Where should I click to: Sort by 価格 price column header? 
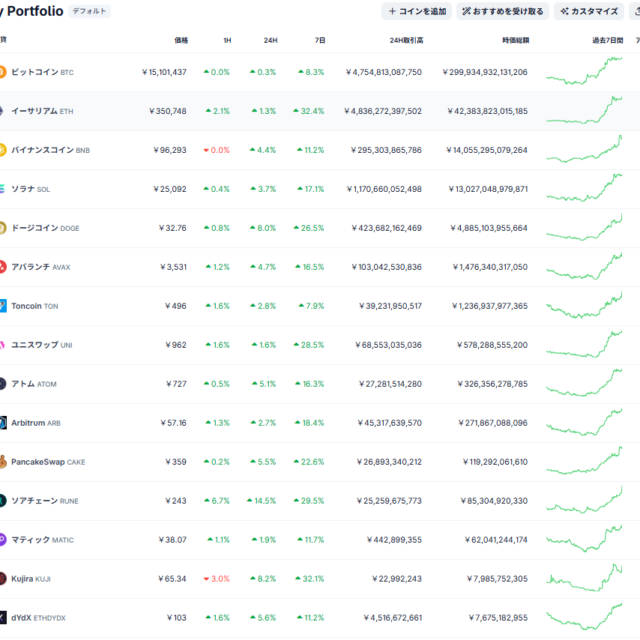181,40
